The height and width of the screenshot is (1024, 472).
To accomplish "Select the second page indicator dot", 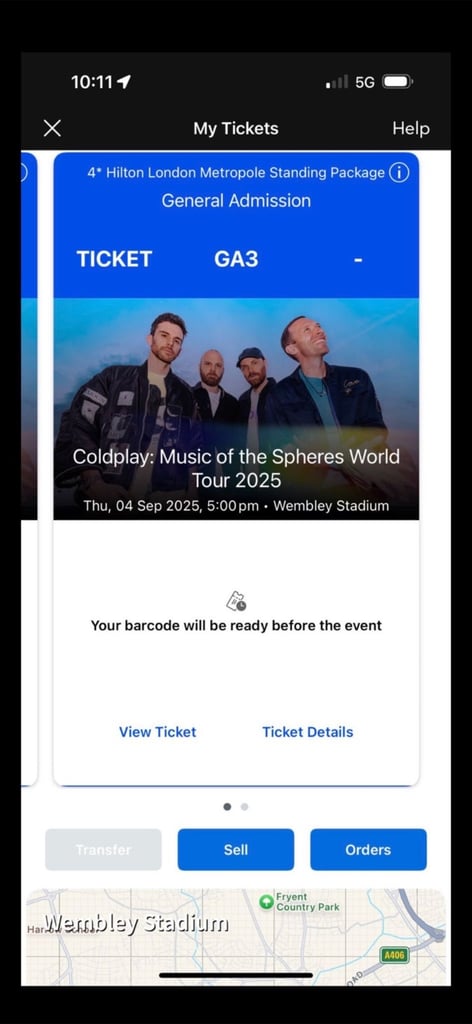I will (244, 807).
